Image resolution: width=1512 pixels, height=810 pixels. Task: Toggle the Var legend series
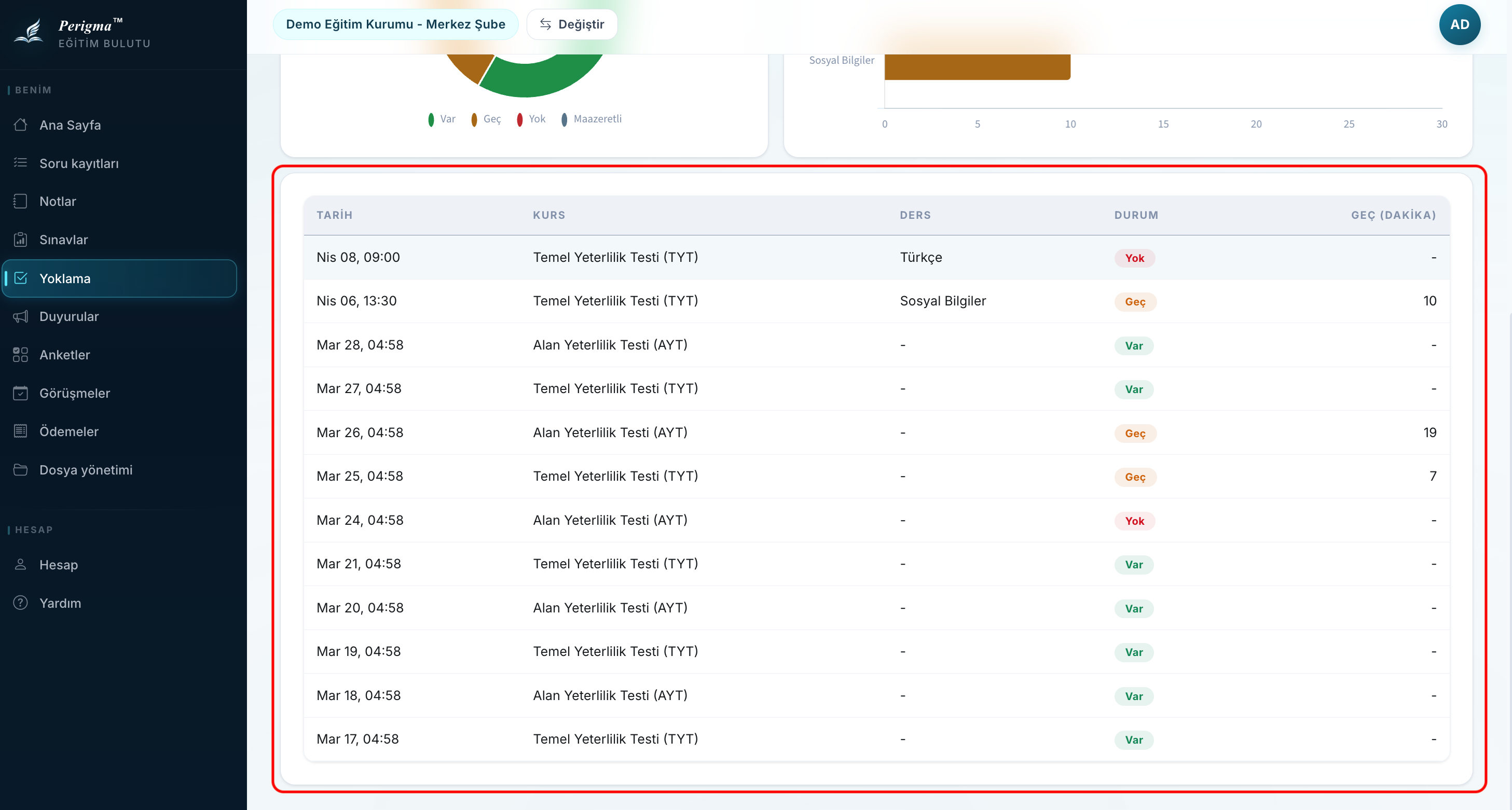point(442,119)
